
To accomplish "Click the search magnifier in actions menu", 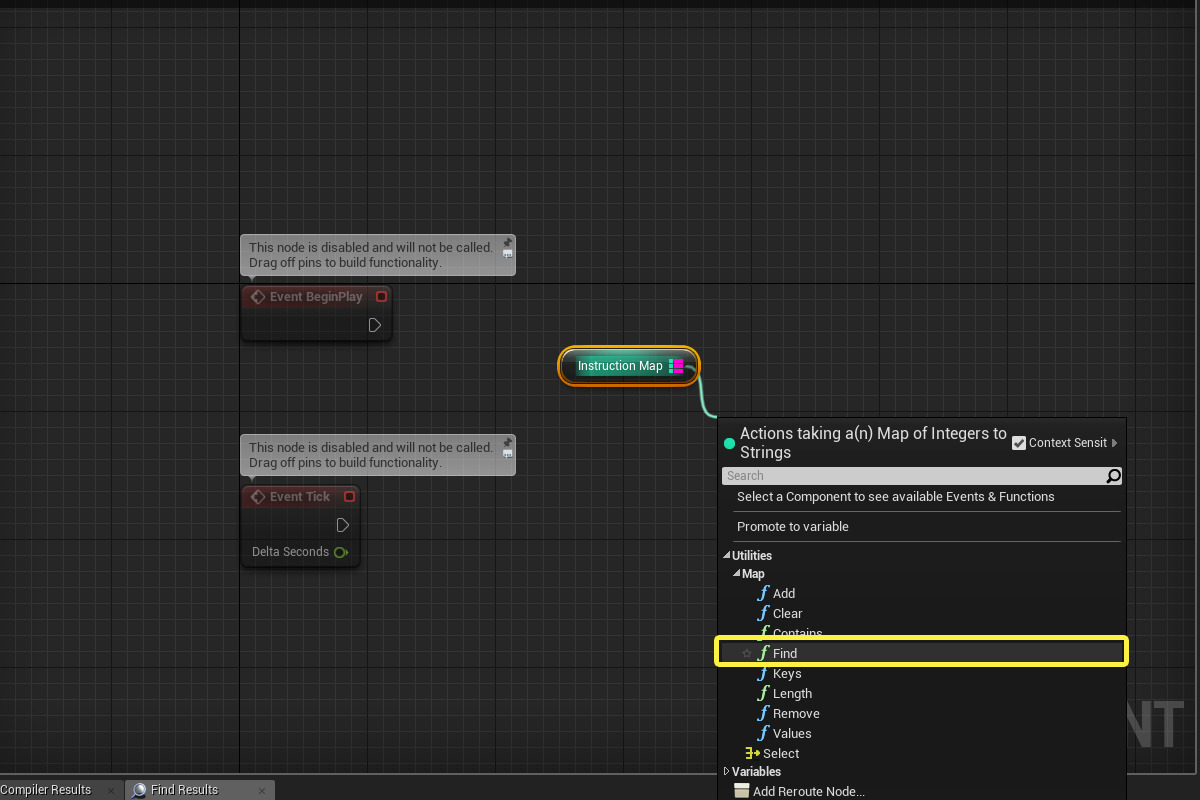I will coord(1113,476).
